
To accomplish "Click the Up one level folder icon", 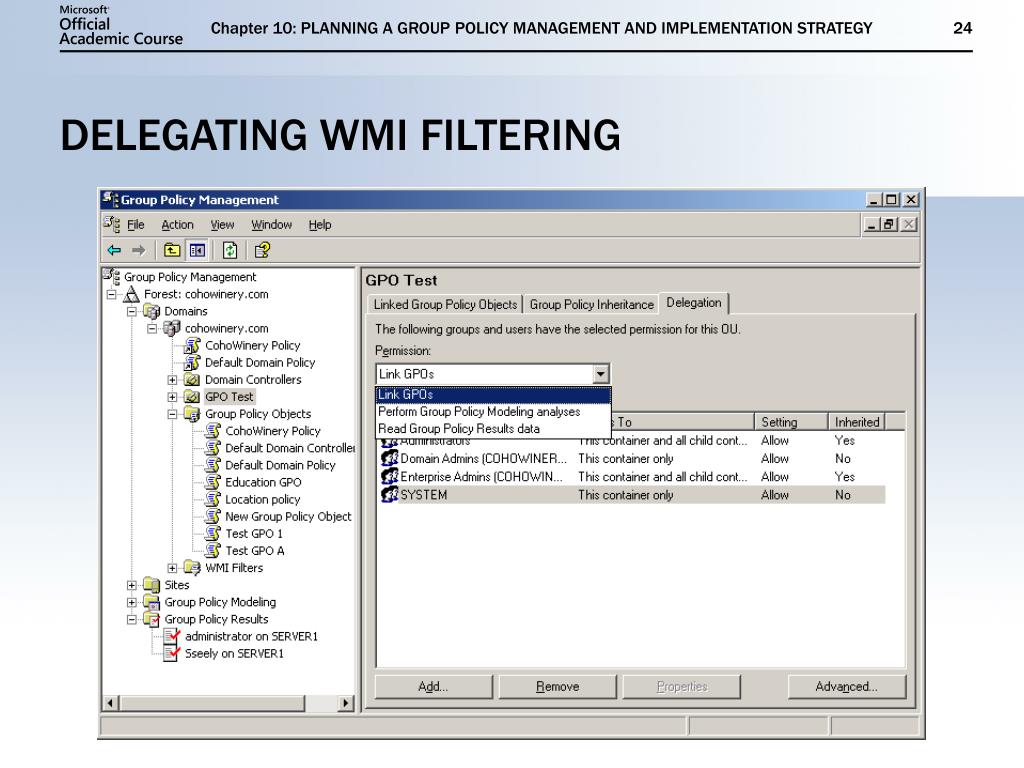I will click(x=171, y=251).
